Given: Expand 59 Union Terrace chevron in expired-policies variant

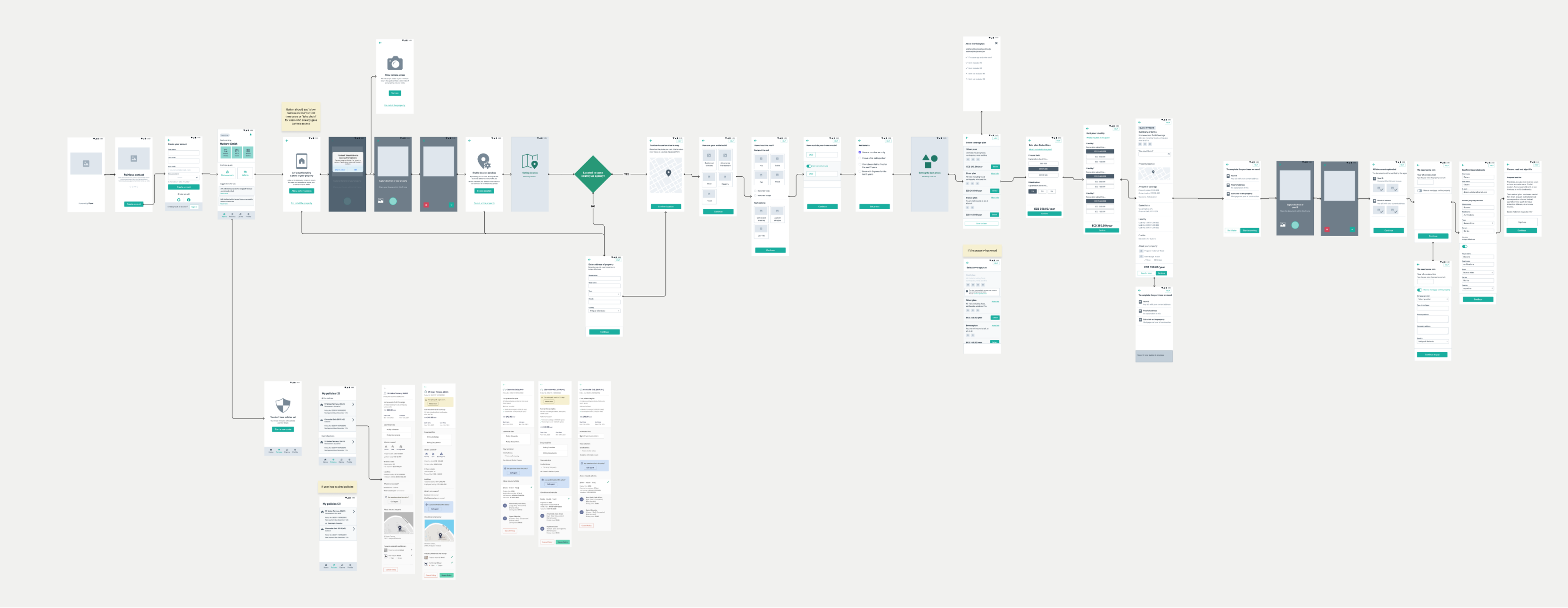Looking at the screenshot, I should click(354, 511).
